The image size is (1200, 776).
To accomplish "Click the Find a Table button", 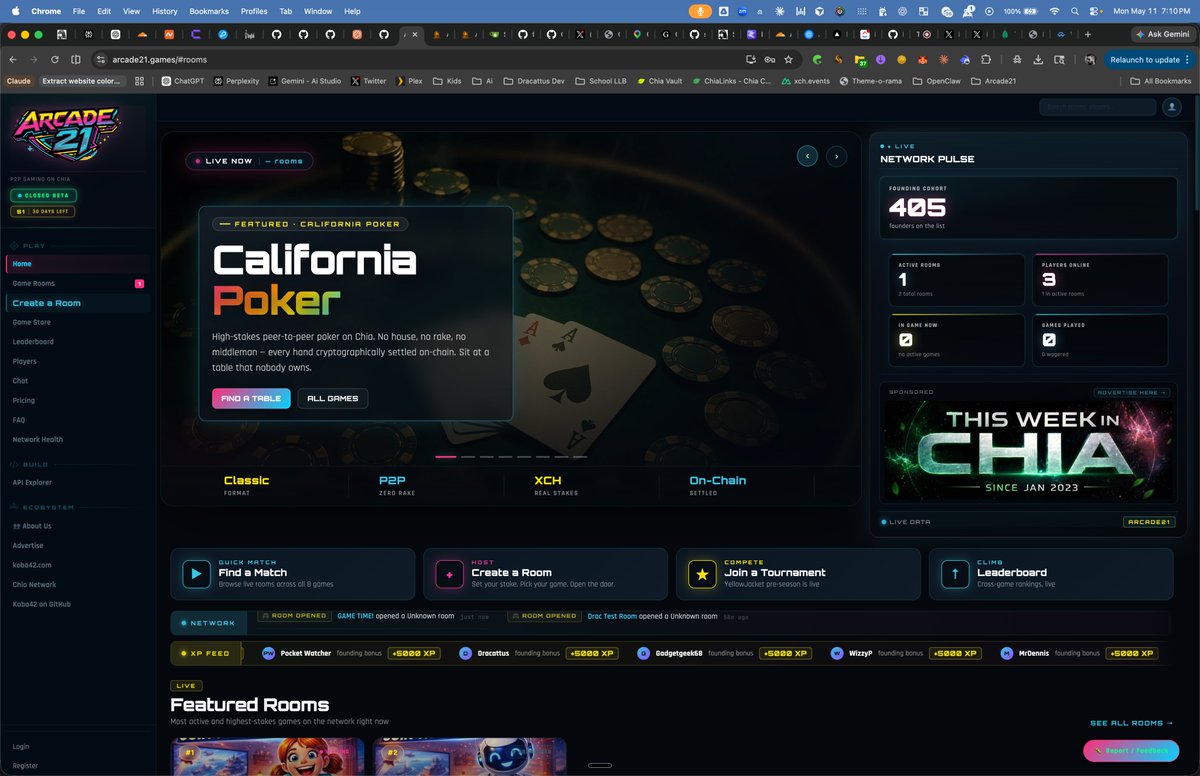I will click(251, 398).
